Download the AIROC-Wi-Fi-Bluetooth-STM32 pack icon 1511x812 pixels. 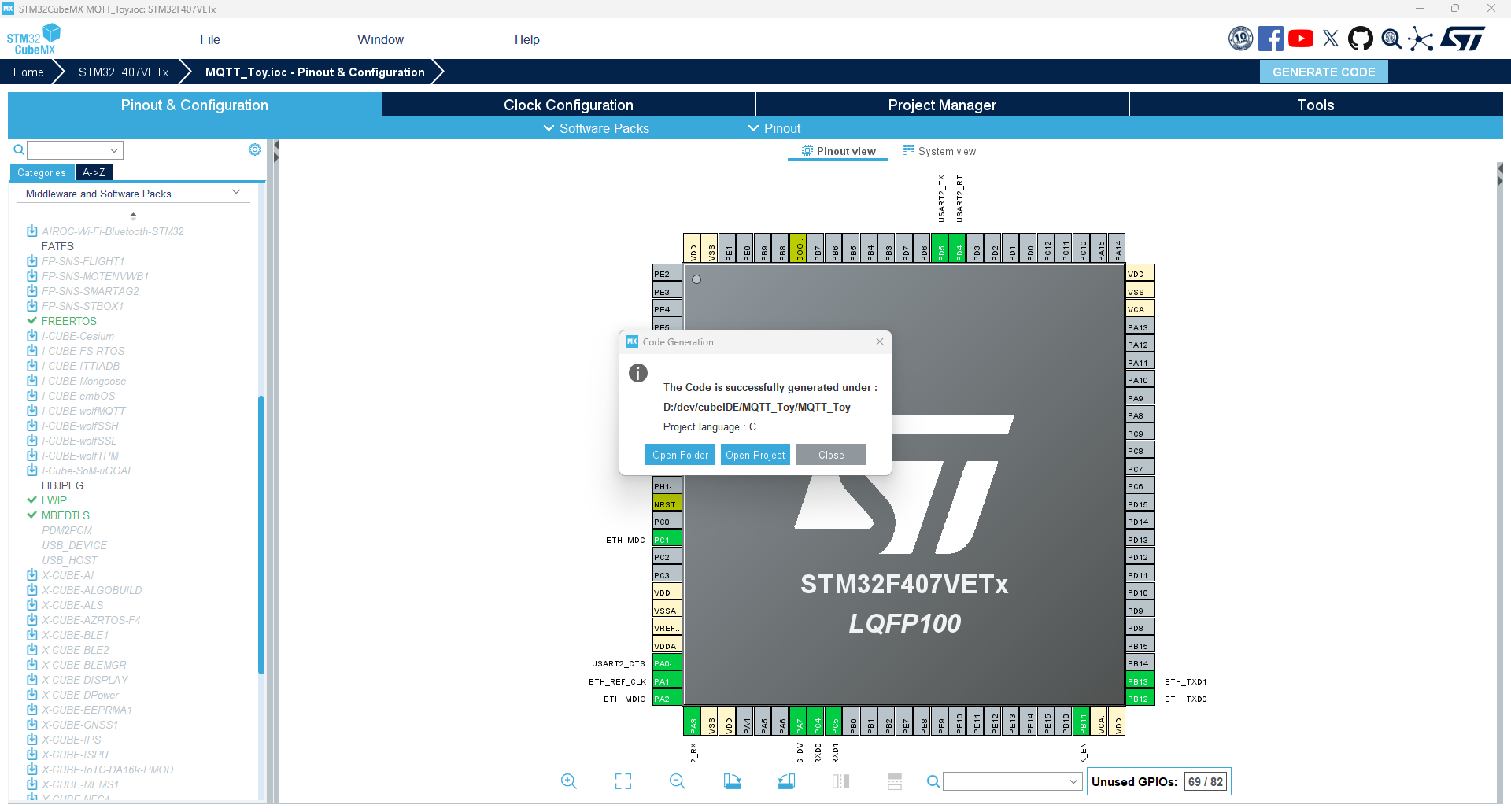(x=32, y=231)
